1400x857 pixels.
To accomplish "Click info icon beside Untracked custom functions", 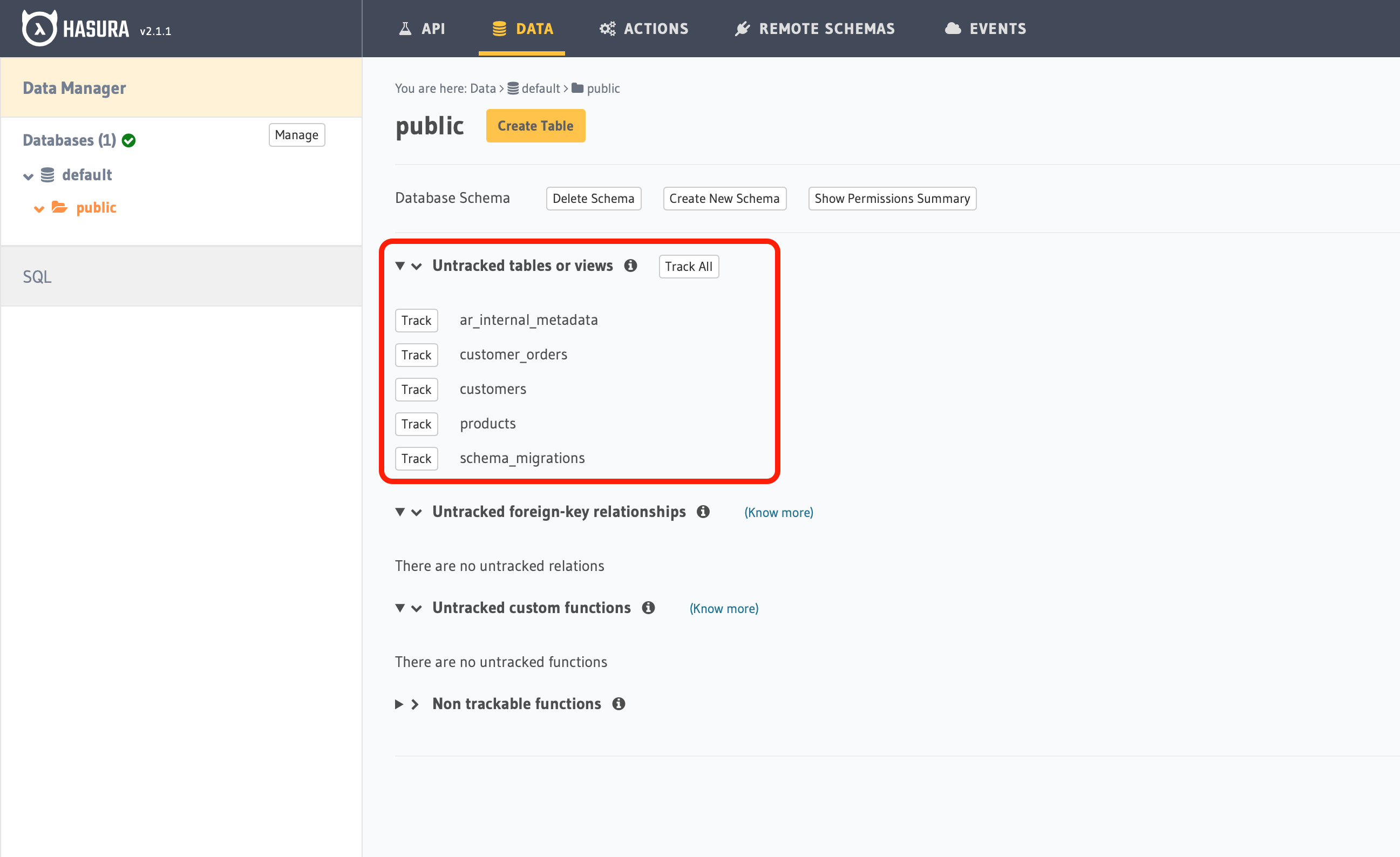I will tap(648, 608).
